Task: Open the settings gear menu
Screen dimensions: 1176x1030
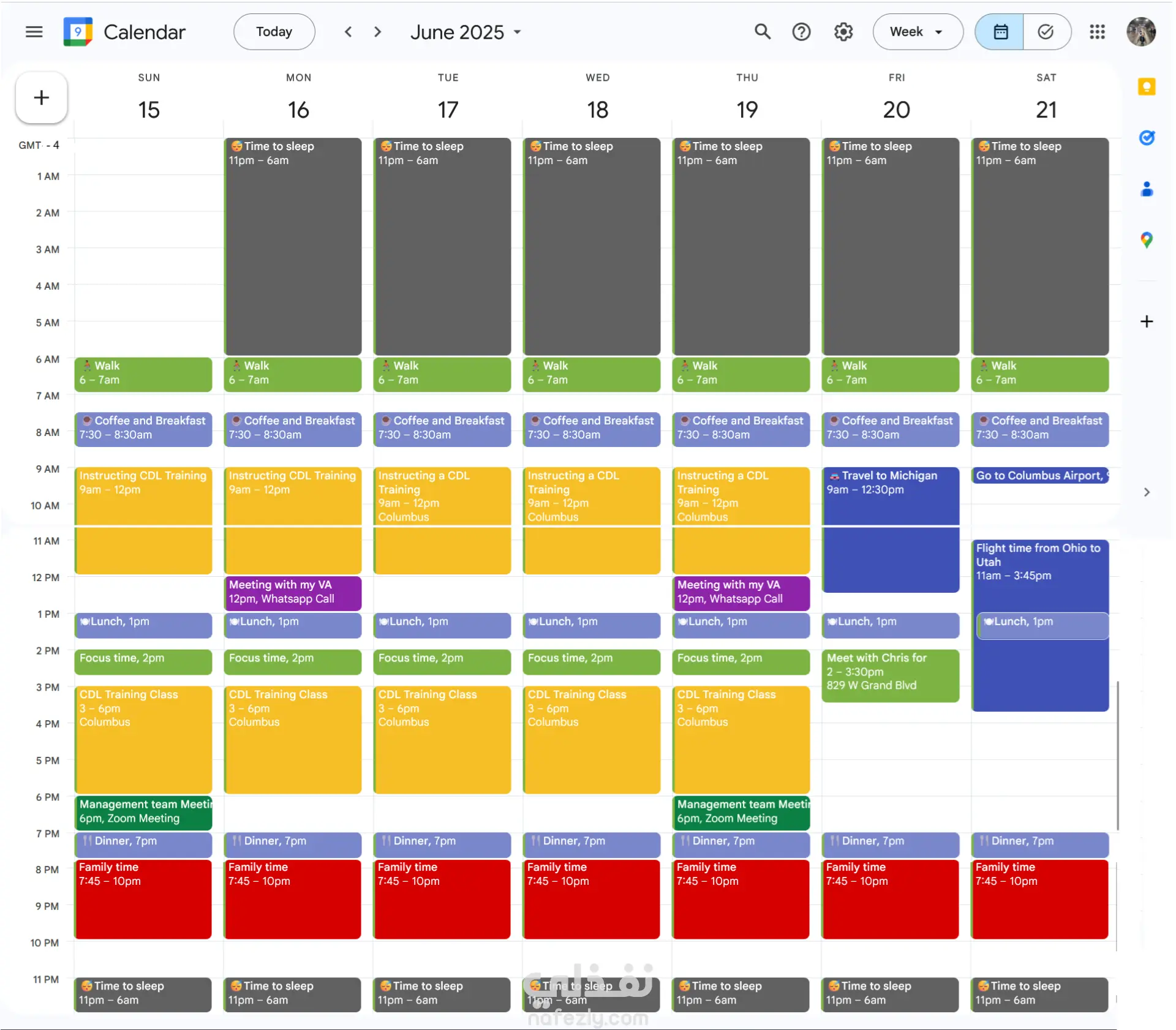Action: pos(843,32)
